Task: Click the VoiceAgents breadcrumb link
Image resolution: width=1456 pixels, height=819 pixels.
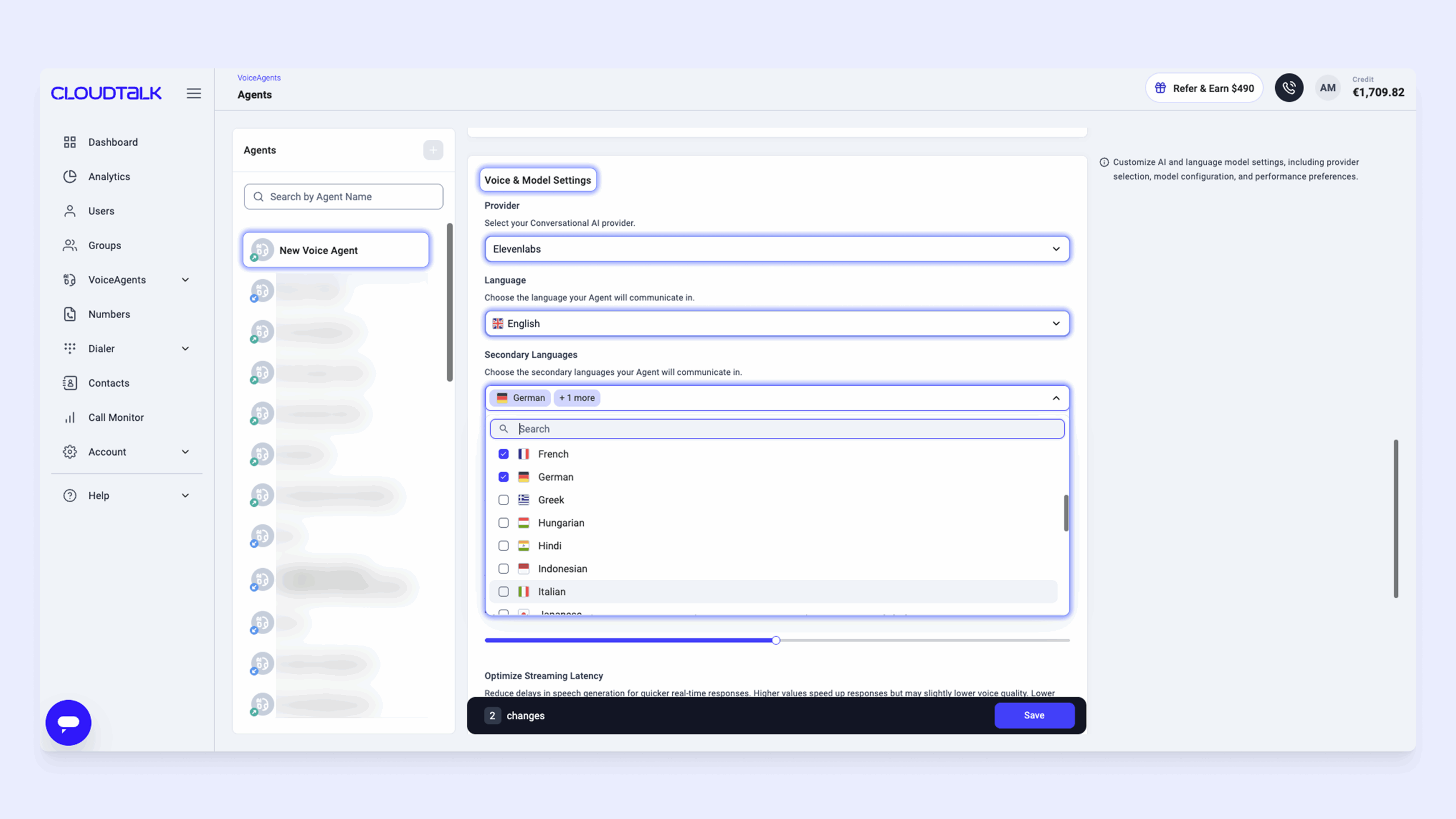Action: [259, 78]
